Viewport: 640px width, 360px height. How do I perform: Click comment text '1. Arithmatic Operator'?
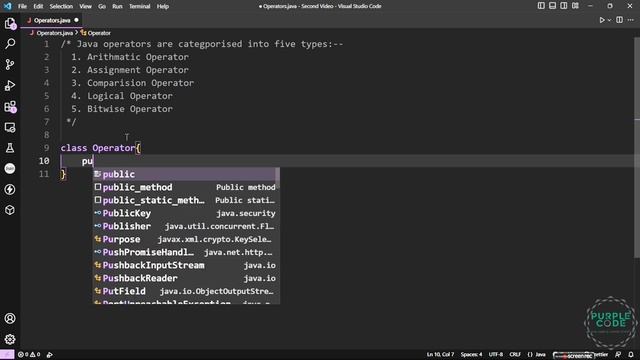(x=130, y=57)
